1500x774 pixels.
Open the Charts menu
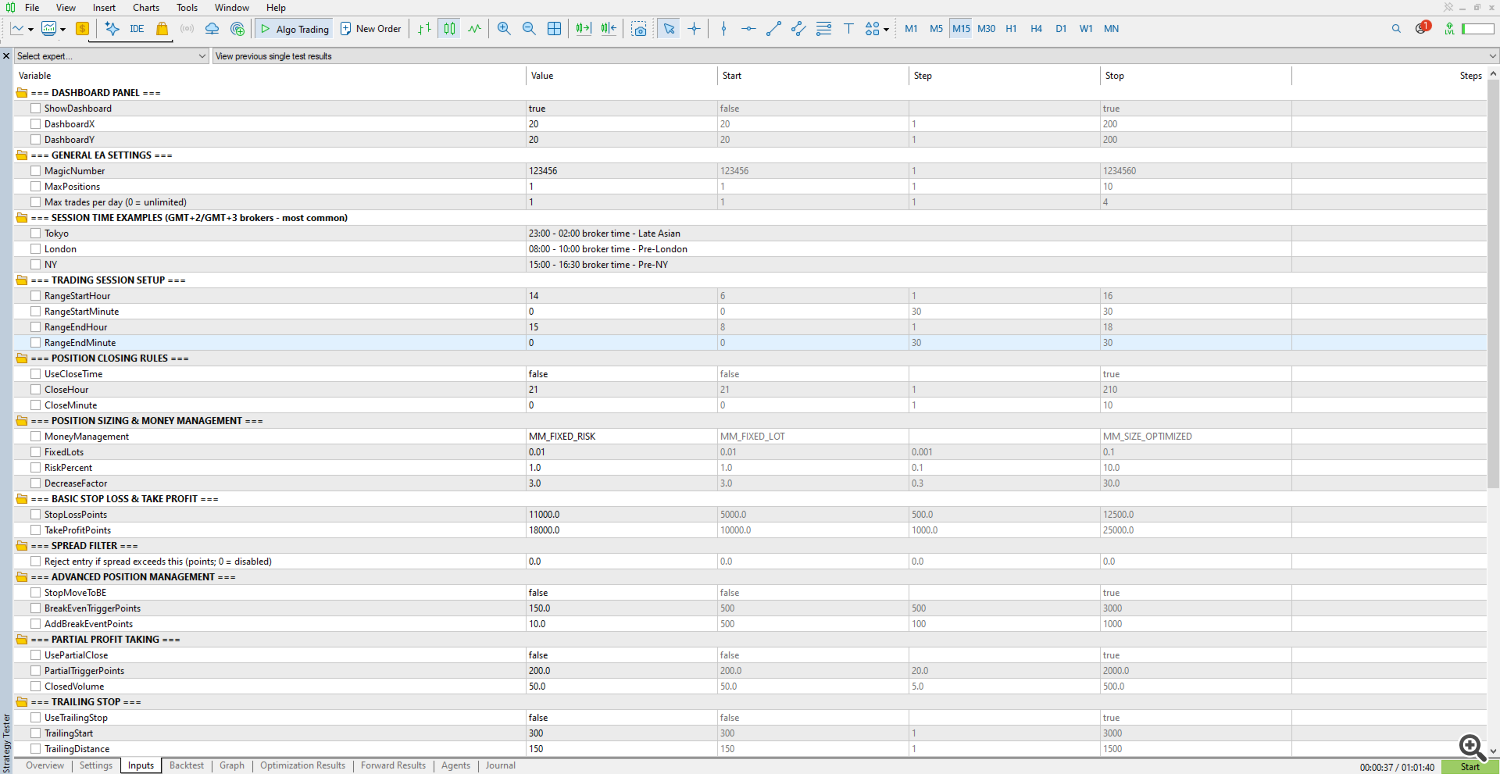coord(146,7)
